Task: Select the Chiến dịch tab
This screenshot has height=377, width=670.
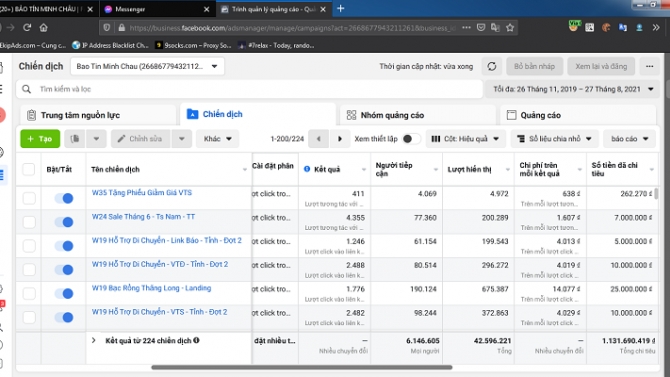Action: [x=258, y=114]
